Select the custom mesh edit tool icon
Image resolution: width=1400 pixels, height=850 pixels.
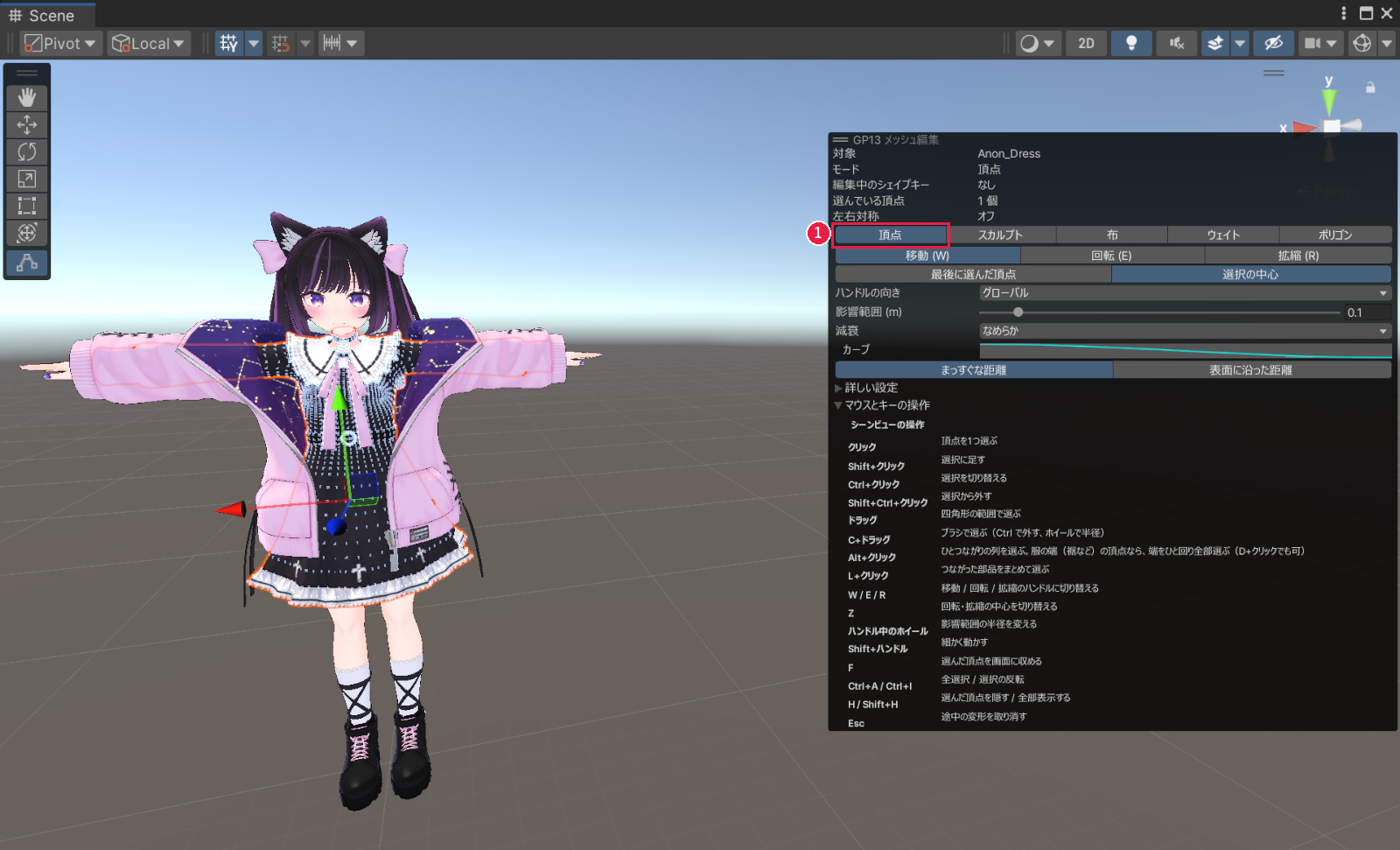coord(27,263)
